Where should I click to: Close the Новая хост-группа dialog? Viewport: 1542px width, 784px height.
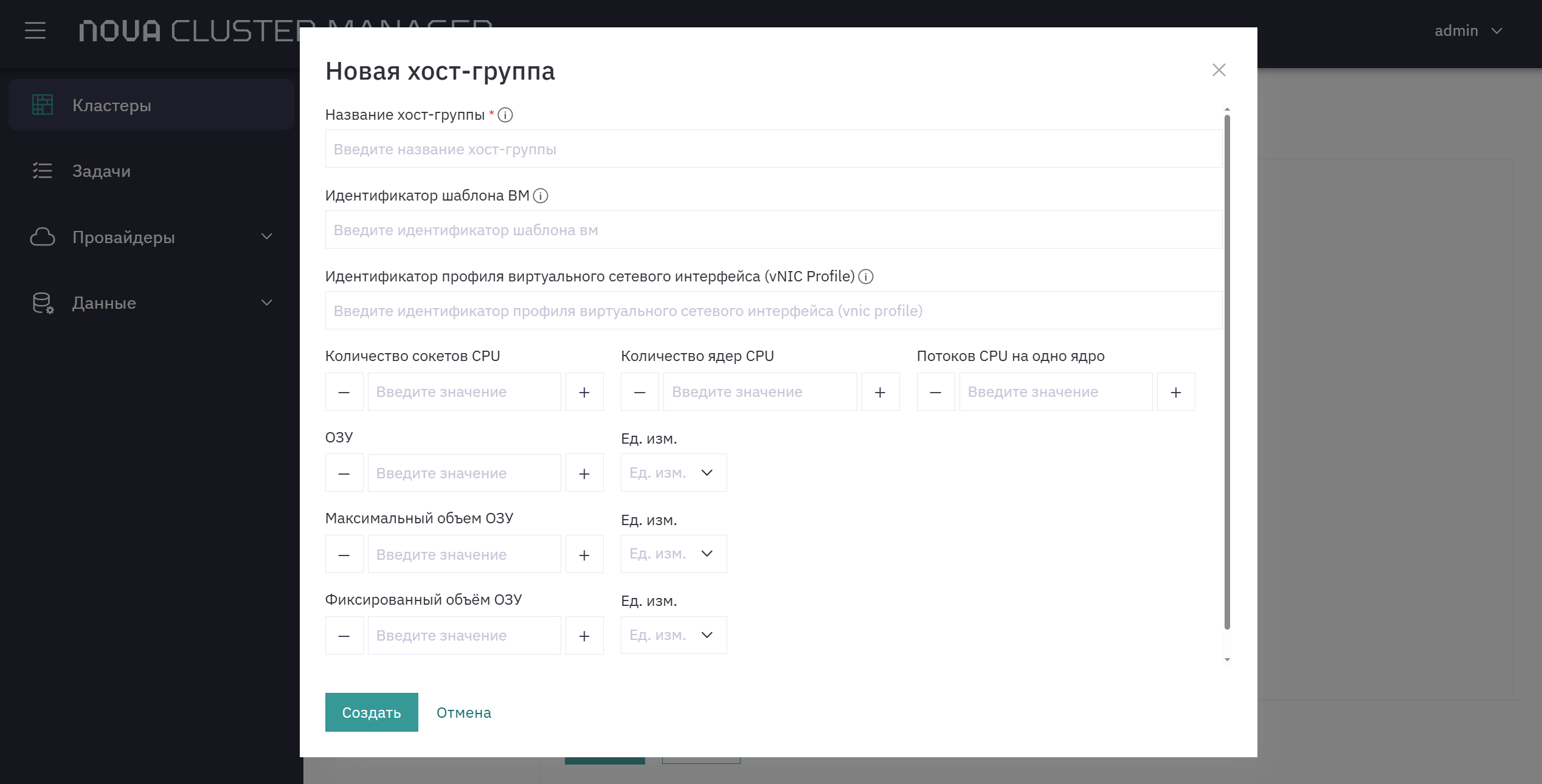(x=1219, y=70)
